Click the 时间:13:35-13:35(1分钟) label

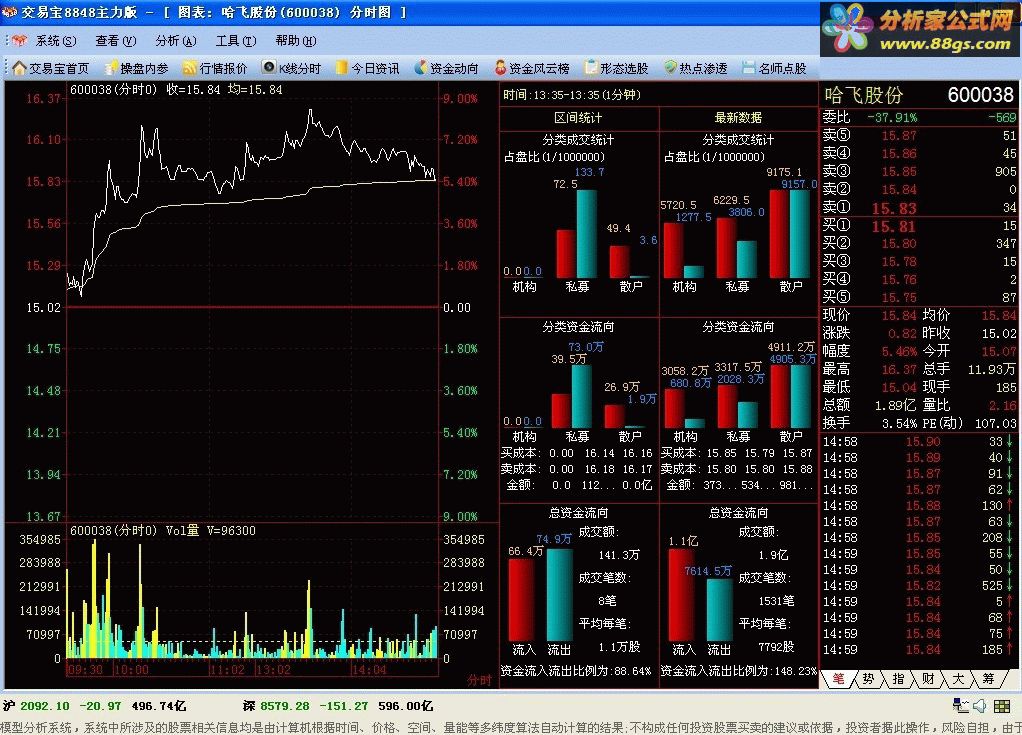click(x=572, y=95)
